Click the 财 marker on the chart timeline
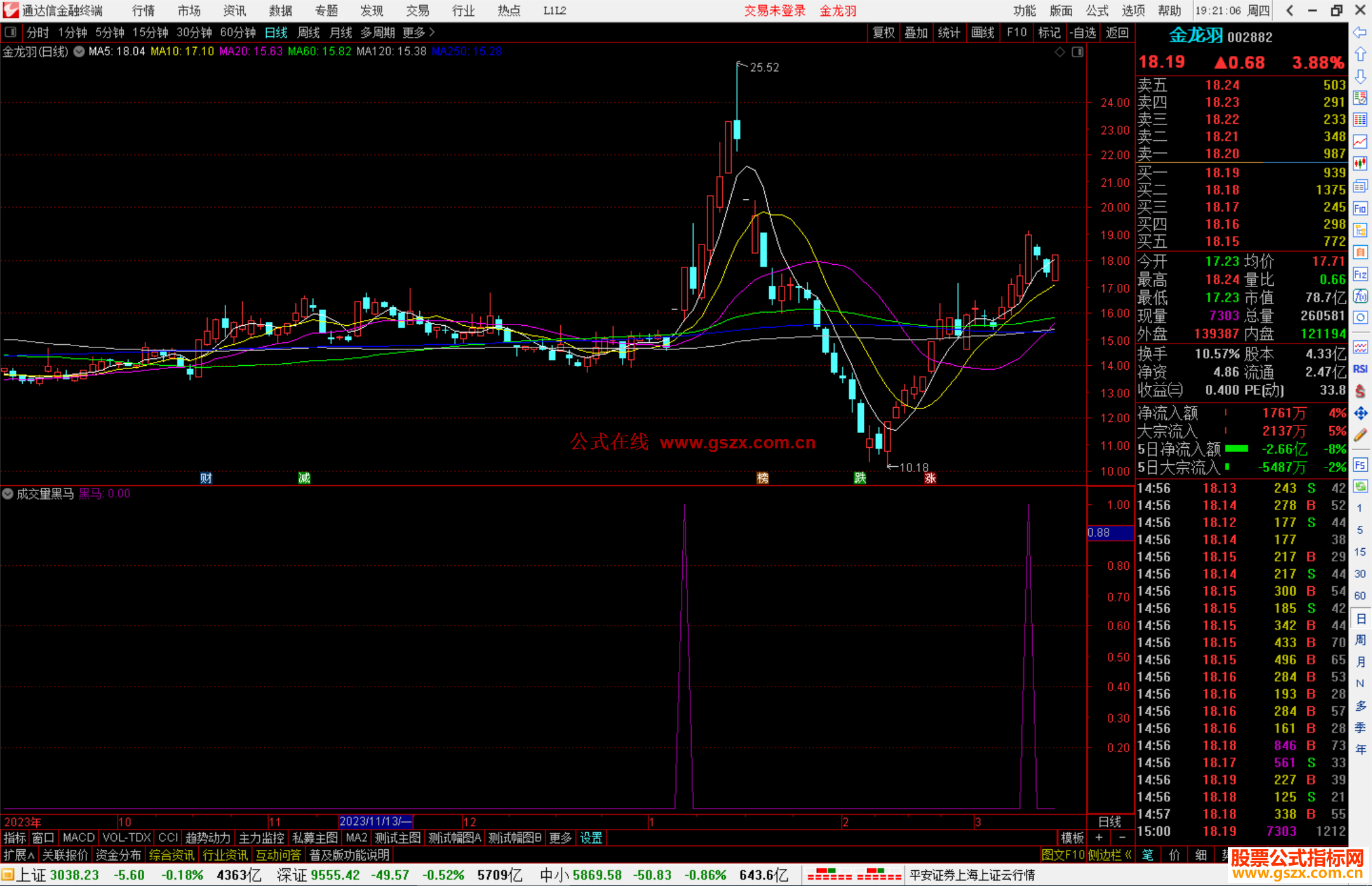 point(206,478)
